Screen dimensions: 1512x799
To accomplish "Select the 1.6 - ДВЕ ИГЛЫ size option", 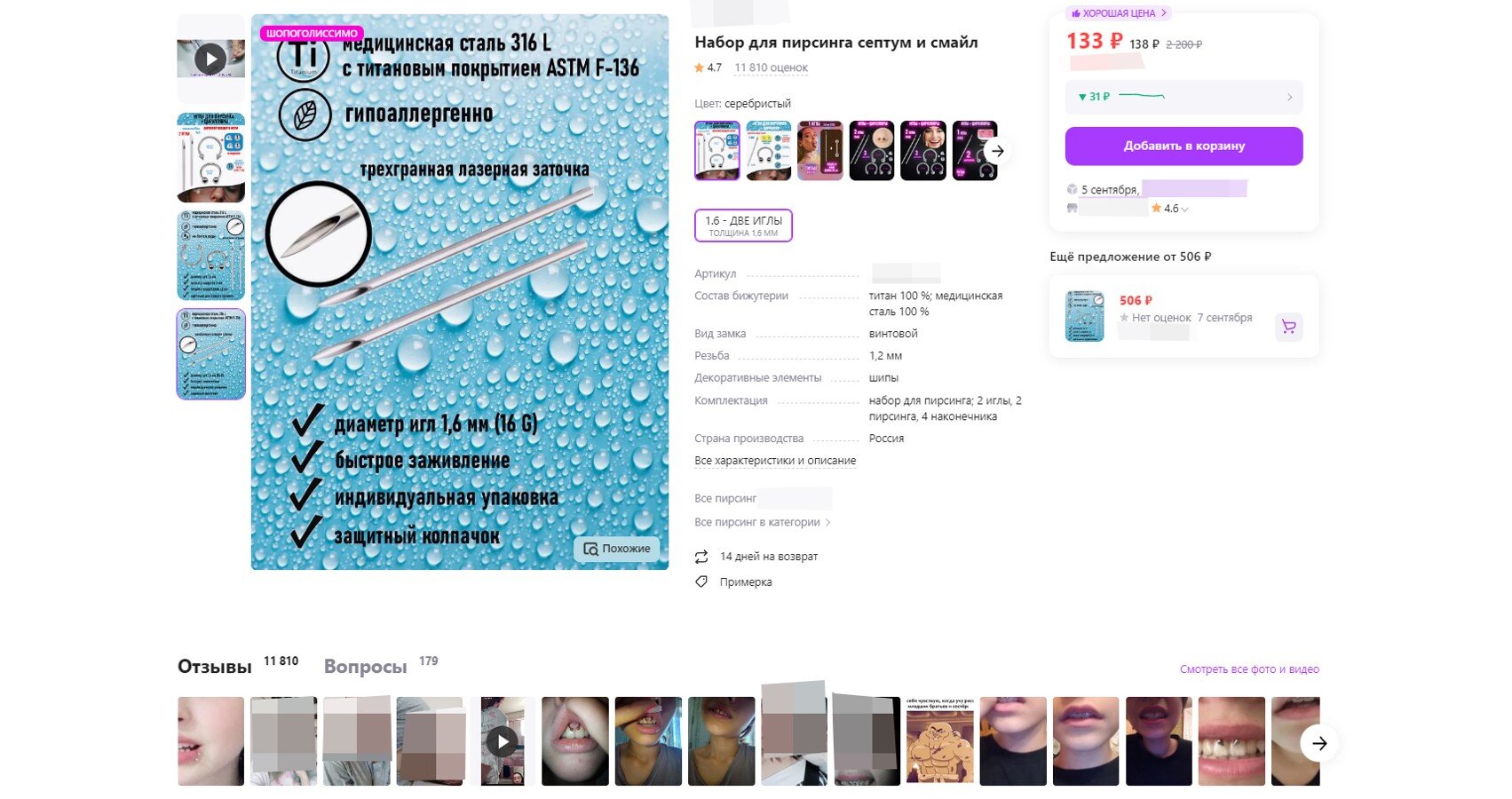I will coord(743,225).
